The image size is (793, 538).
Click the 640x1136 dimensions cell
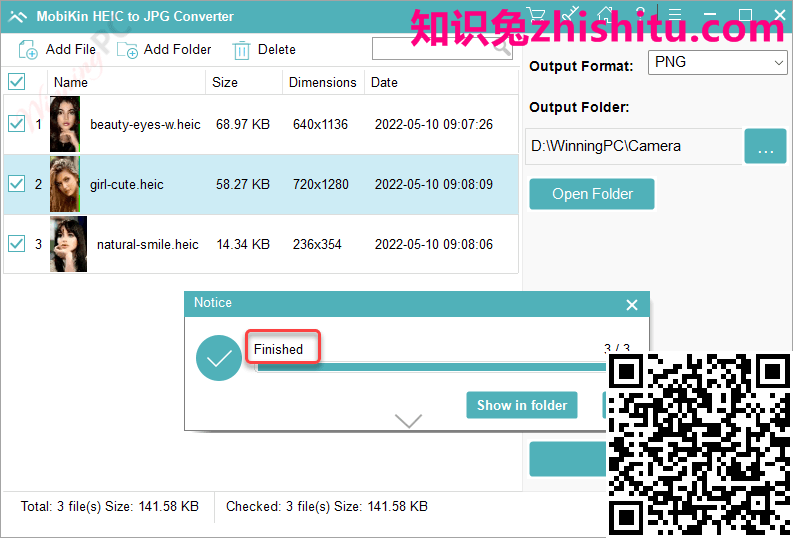320,124
